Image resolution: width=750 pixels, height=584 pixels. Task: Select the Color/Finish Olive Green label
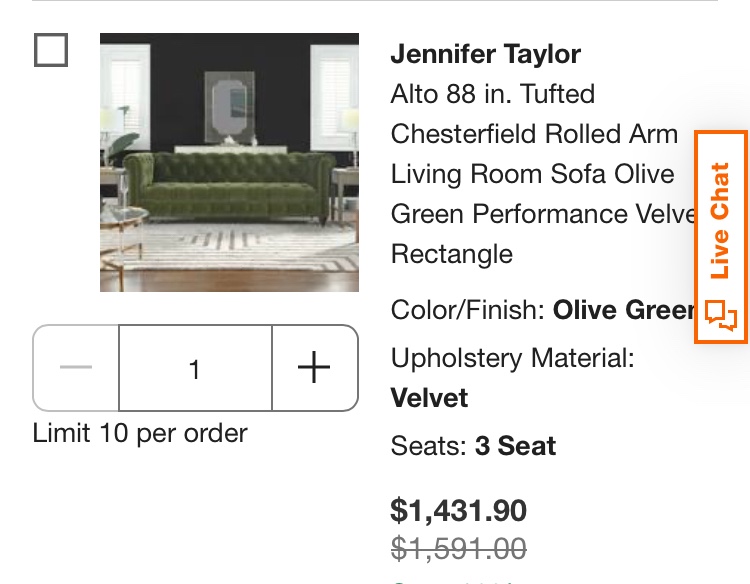(542, 310)
